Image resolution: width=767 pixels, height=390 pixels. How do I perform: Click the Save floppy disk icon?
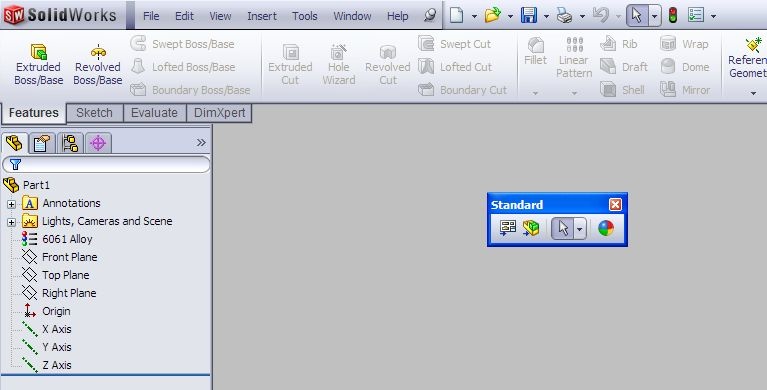click(x=529, y=16)
